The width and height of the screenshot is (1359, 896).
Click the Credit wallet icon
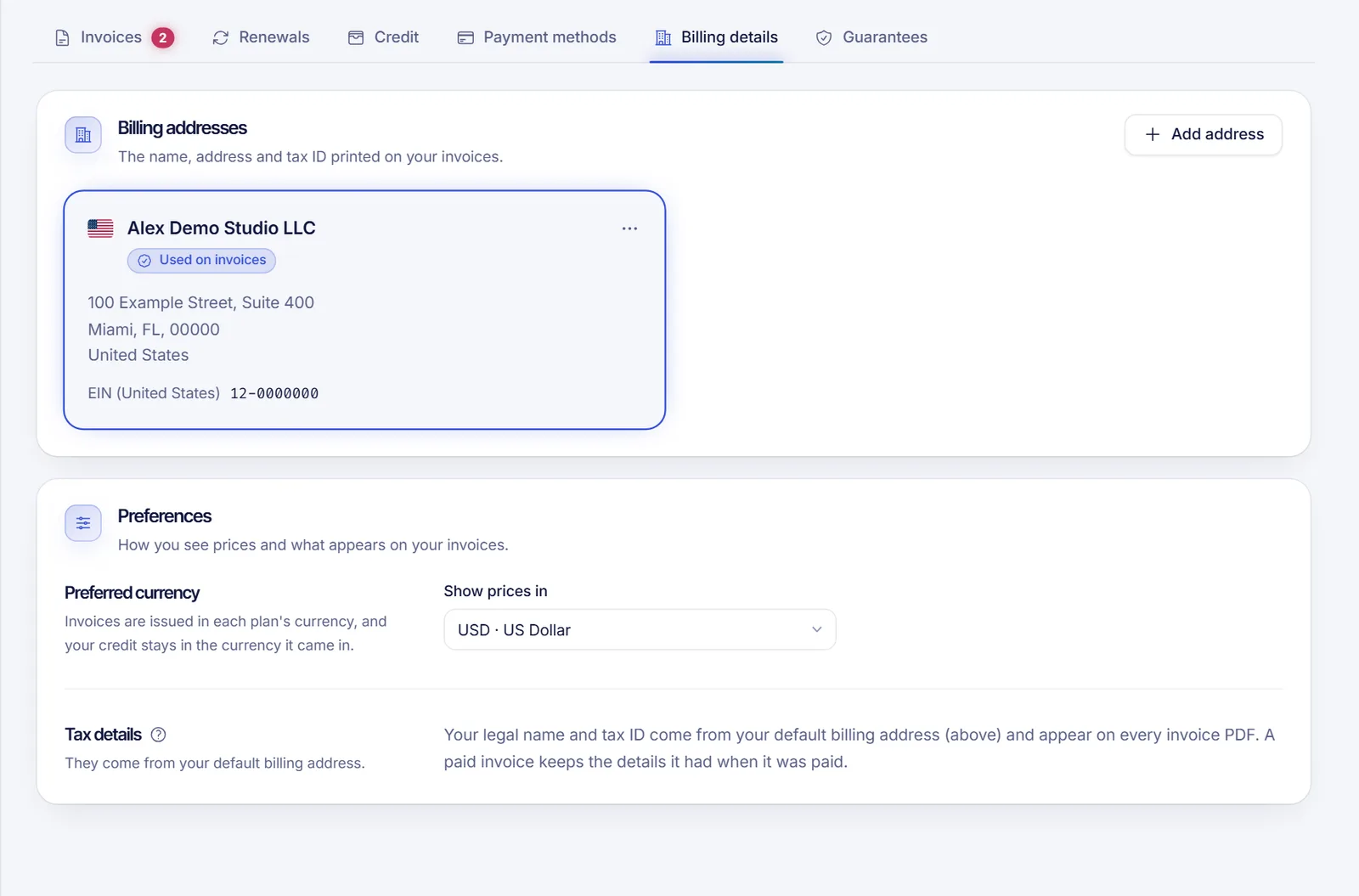(356, 37)
